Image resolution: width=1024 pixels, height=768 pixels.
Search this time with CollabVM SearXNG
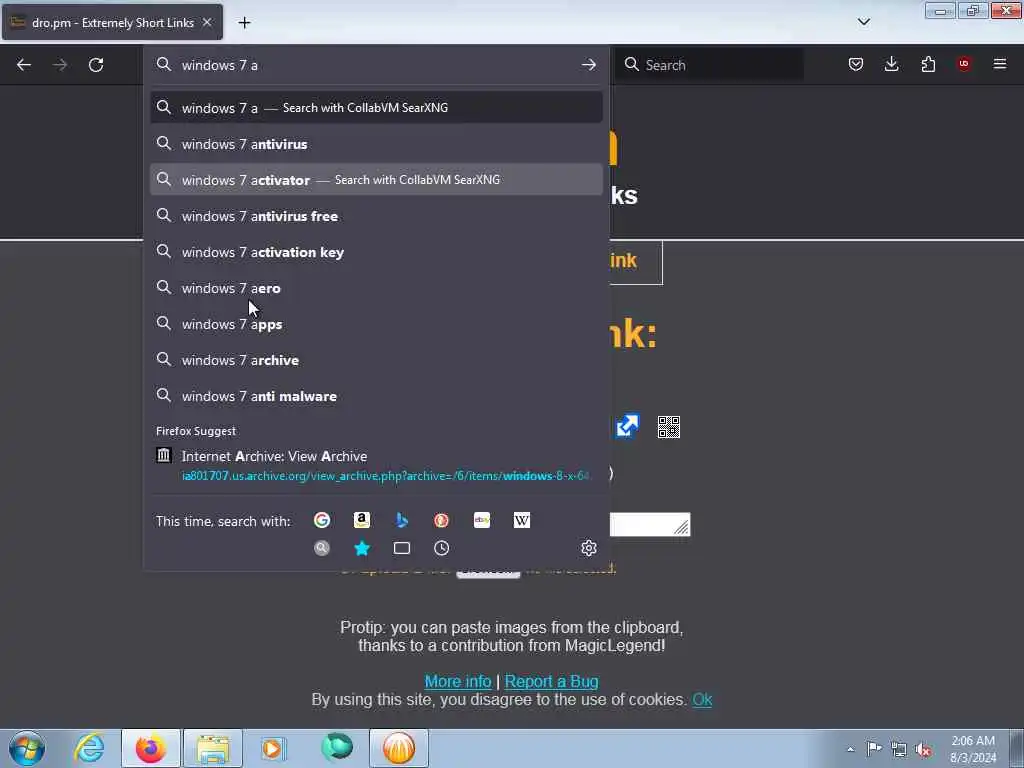[322, 548]
